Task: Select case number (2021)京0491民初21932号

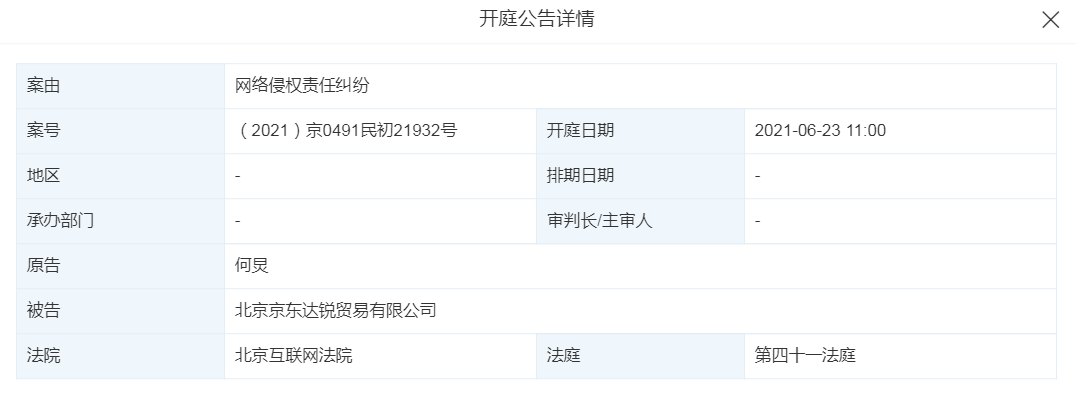Action: [x=347, y=131]
